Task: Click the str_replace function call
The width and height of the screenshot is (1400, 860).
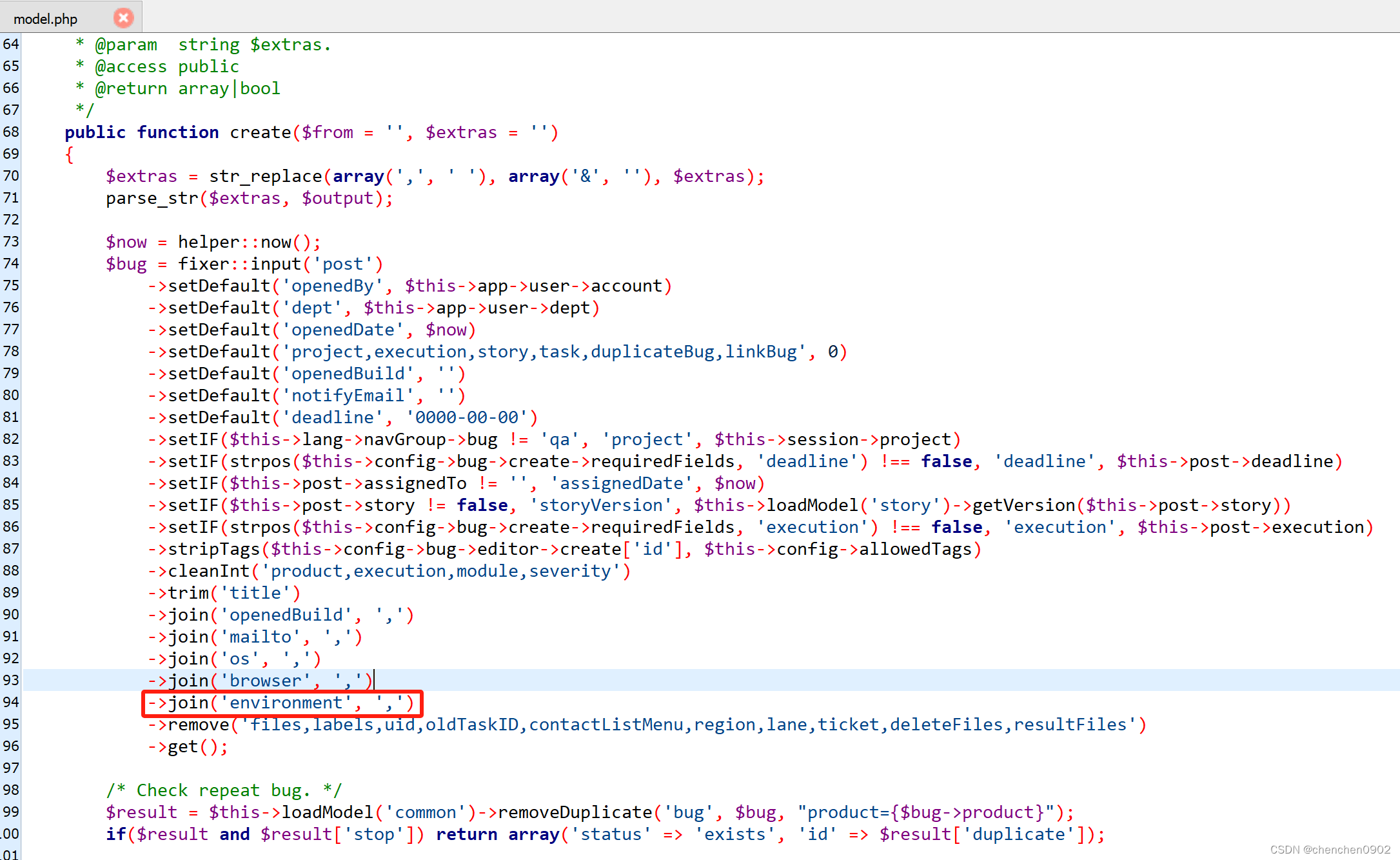Action: [x=265, y=176]
